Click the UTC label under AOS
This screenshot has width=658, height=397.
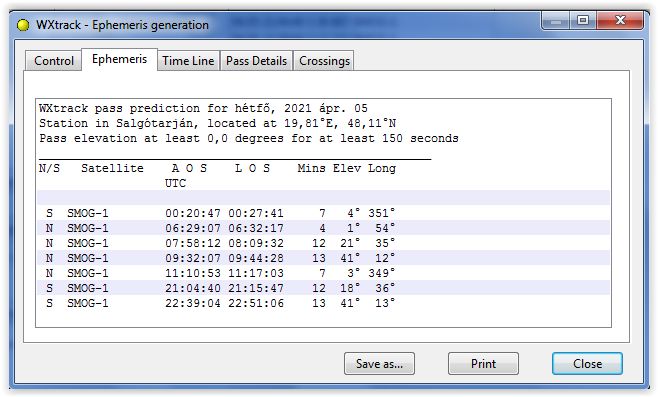[x=175, y=183]
